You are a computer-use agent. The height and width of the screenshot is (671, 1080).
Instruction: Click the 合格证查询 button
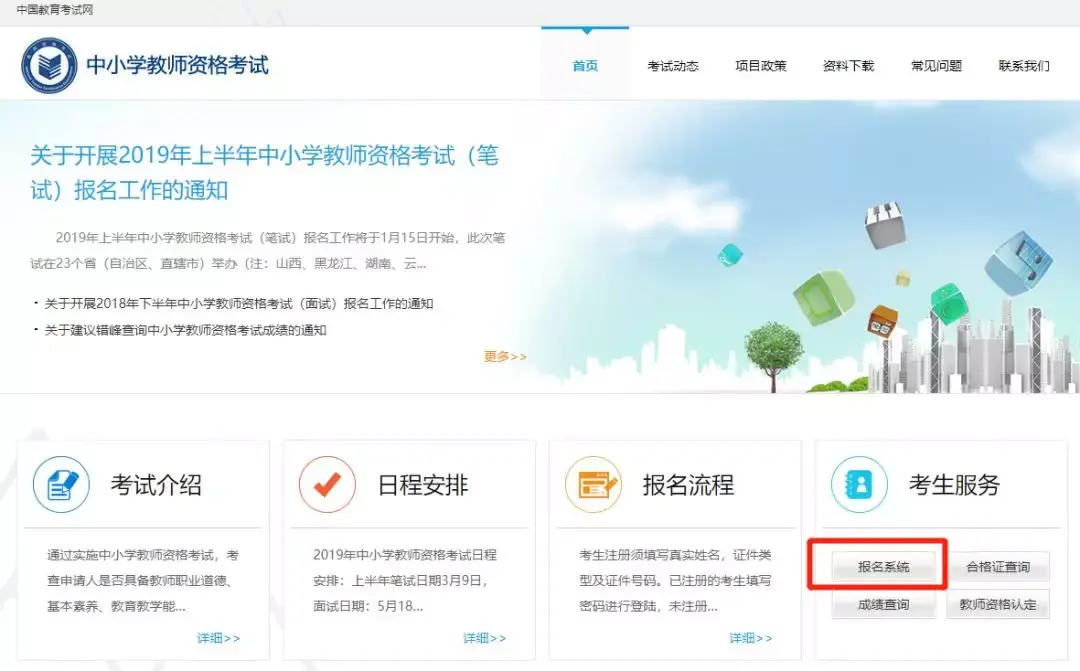pyautogui.click(x=998, y=567)
